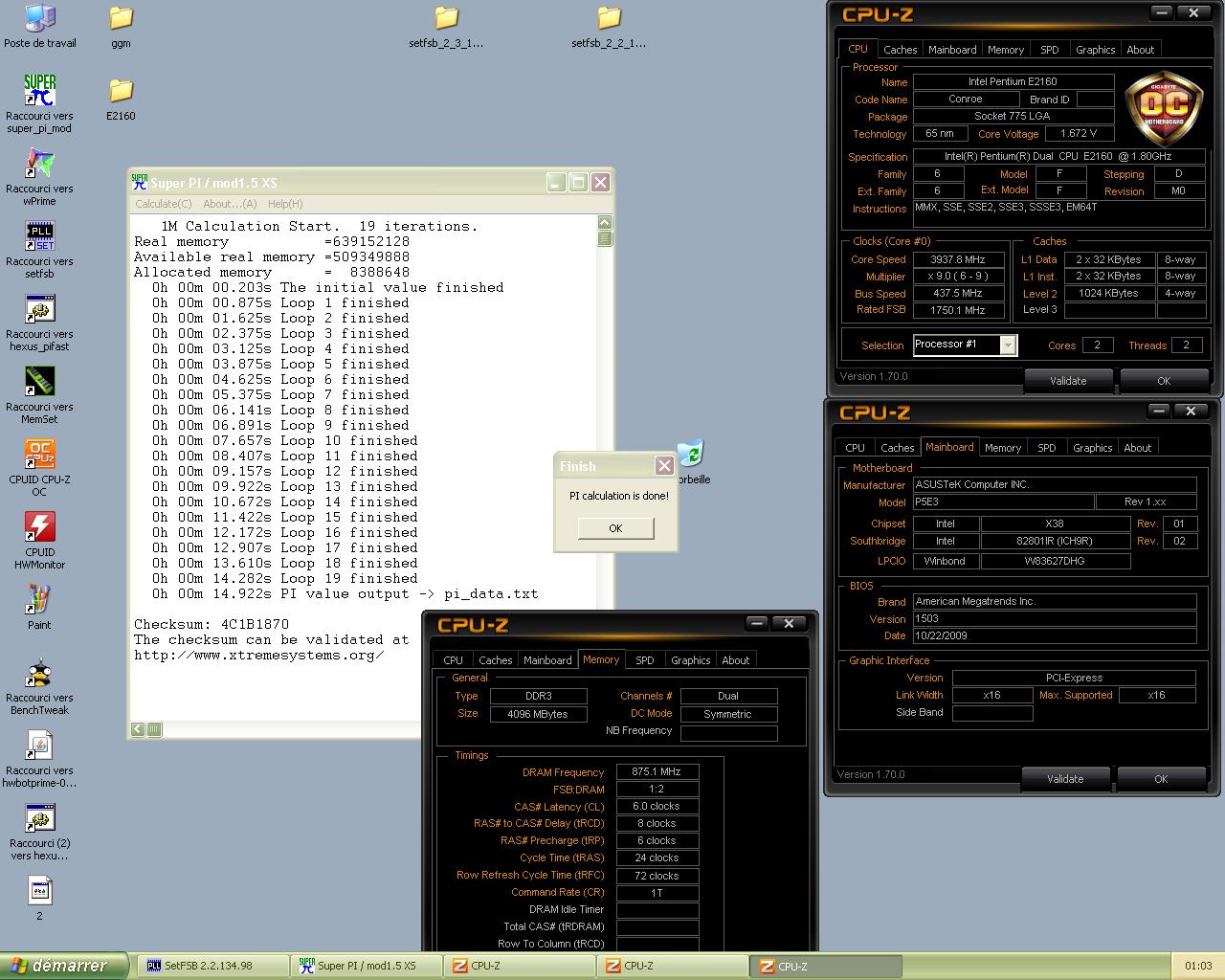Viewport: 1225px width, 980px height.
Task: Open CPU tab in Mainboard CPU-Z window
Action: pyautogui.click(x=855, y=448)
